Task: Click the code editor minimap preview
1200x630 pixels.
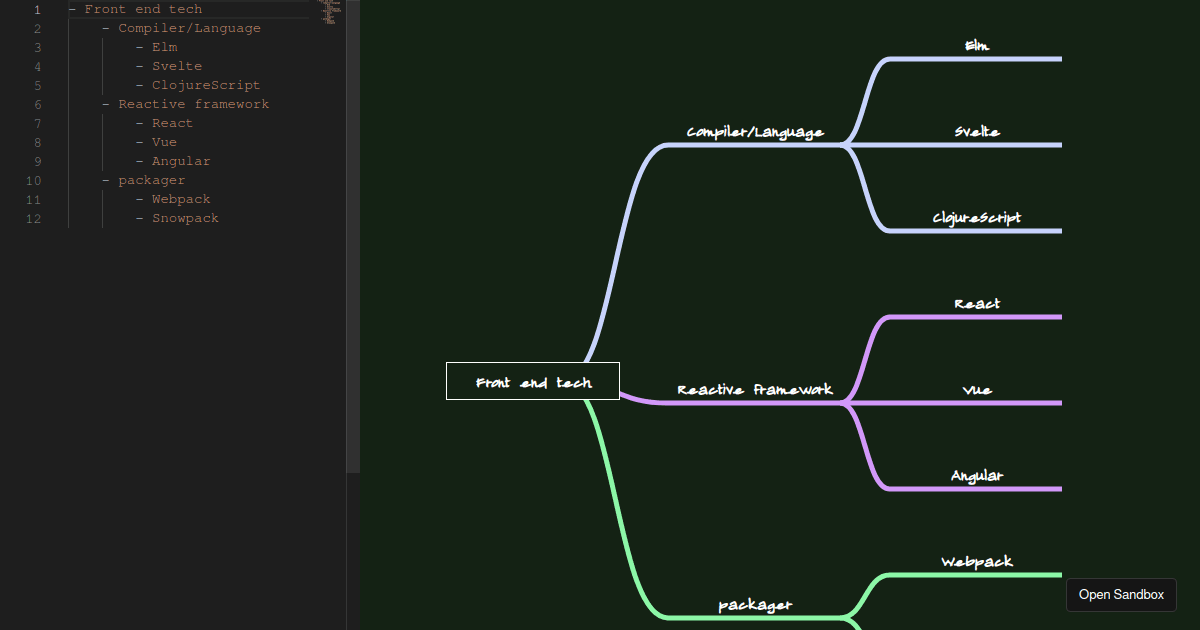Action: (x=328, y=12)
